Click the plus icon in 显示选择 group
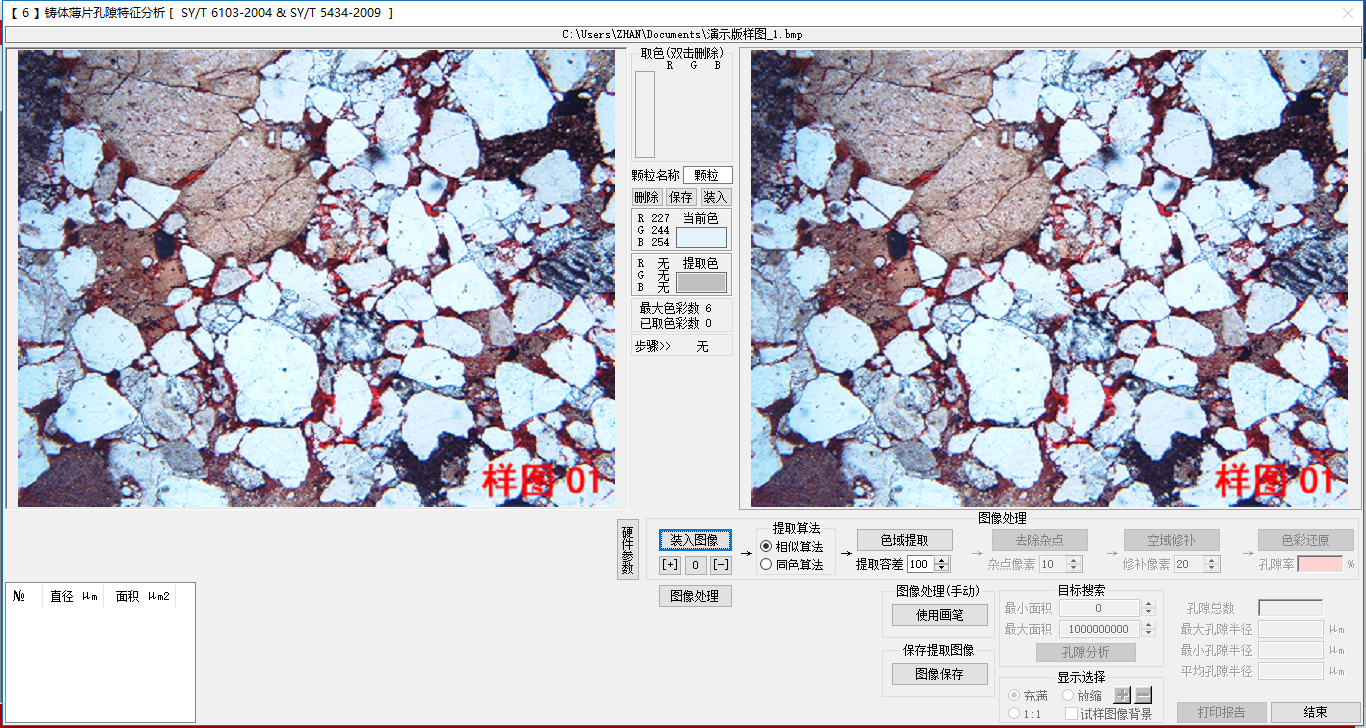1366x728 pixels. tap(1123, 695)
